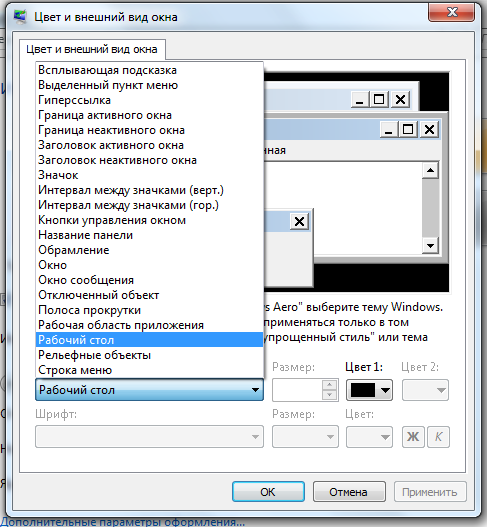This screenshot has height=527, width=487.
Task: Click the Отмена button
Action: pyautogui.click(x=349, y=492)
